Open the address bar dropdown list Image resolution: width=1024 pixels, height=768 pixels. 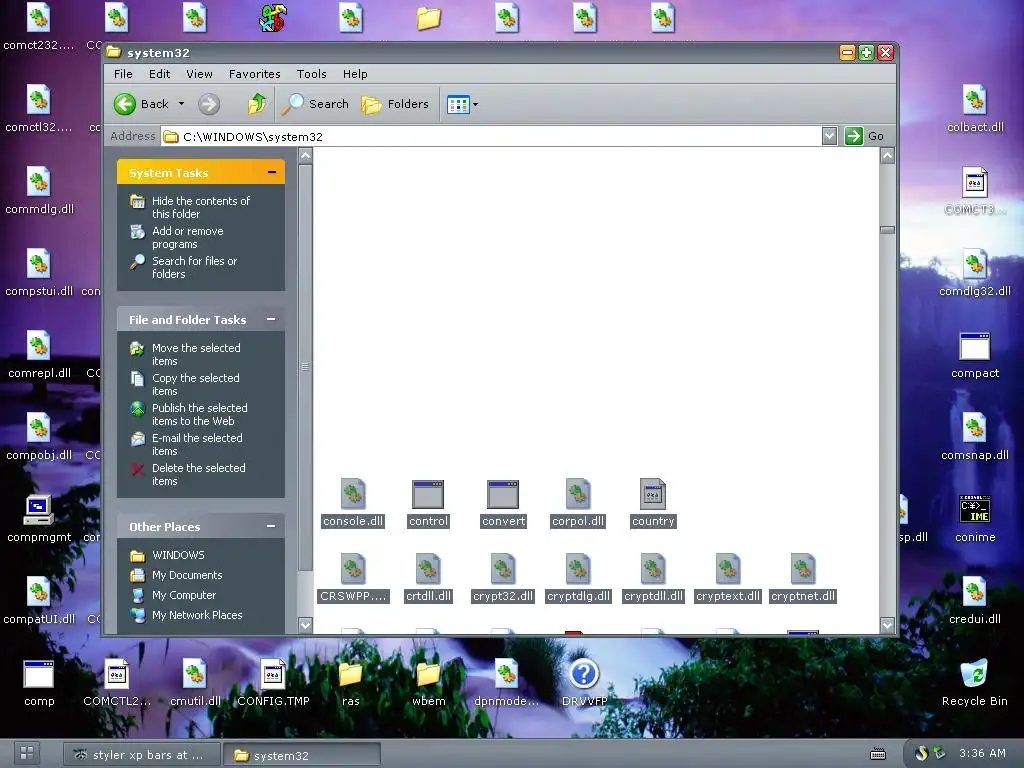click(829, 136)
